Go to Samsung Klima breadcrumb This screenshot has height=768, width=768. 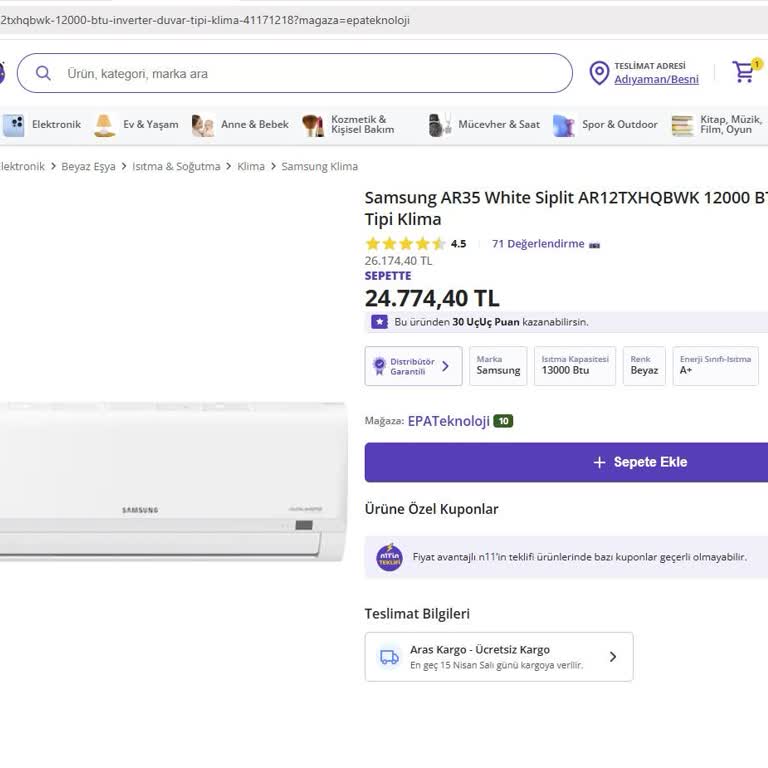pos(319,167)
